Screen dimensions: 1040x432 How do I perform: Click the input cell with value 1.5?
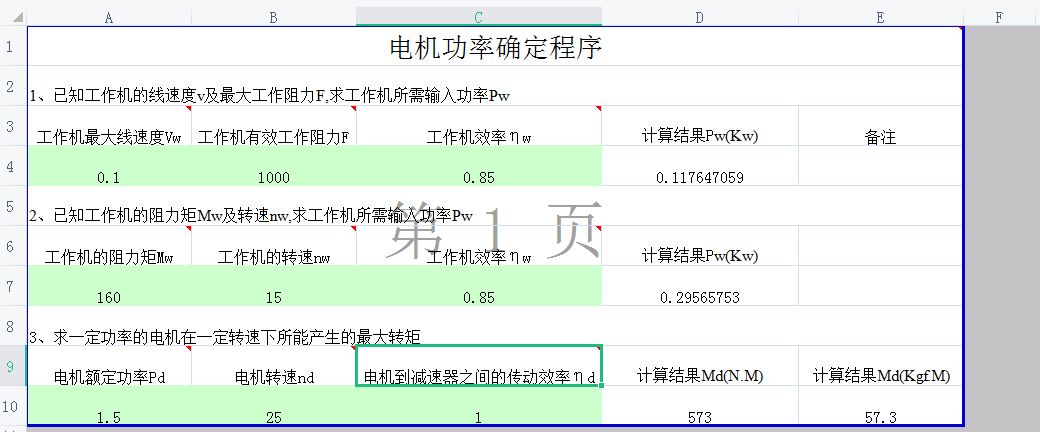(x=109, y=405)
